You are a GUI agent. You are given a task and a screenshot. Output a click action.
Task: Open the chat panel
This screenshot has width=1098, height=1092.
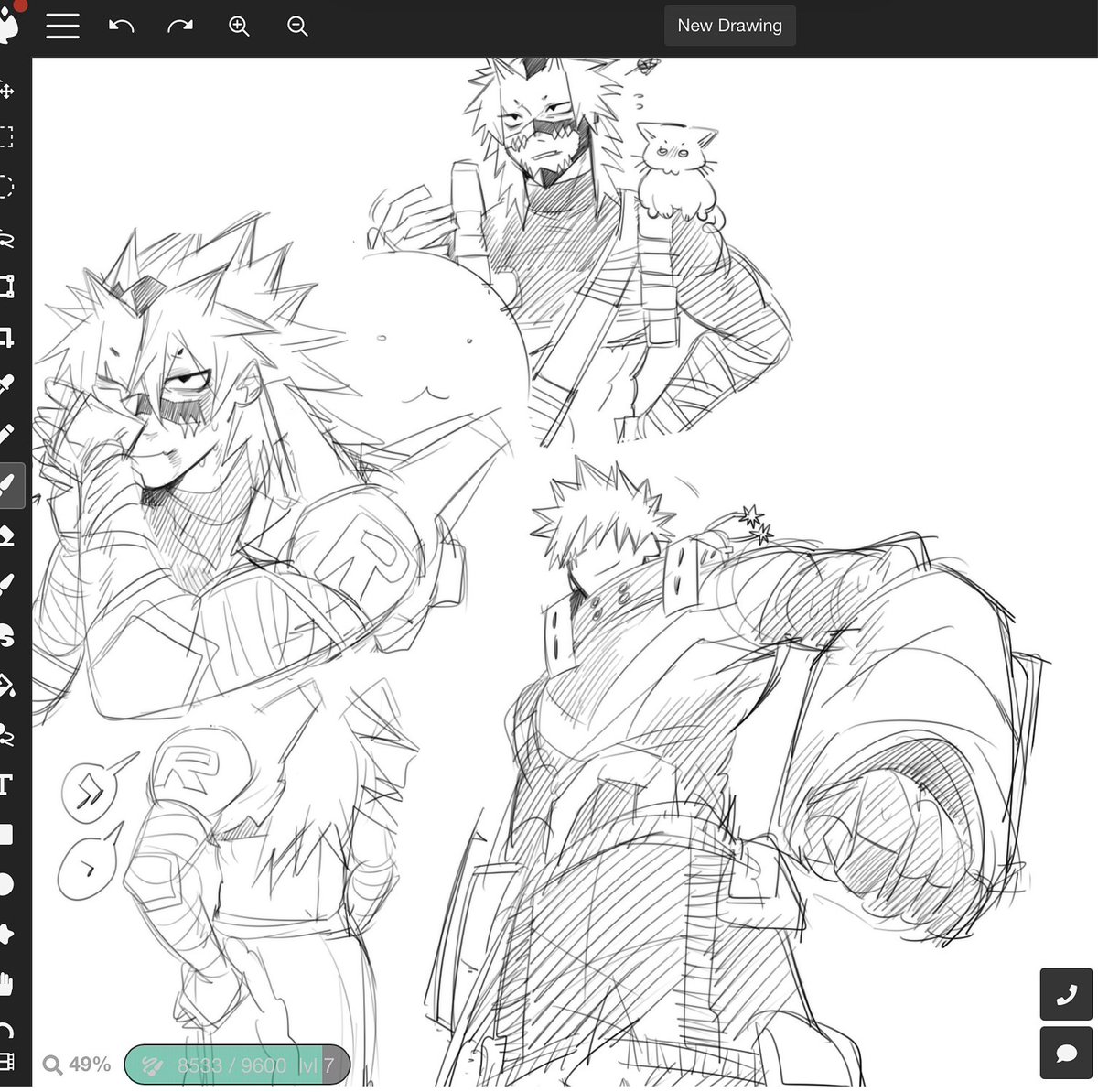tap(1066, 1053)
